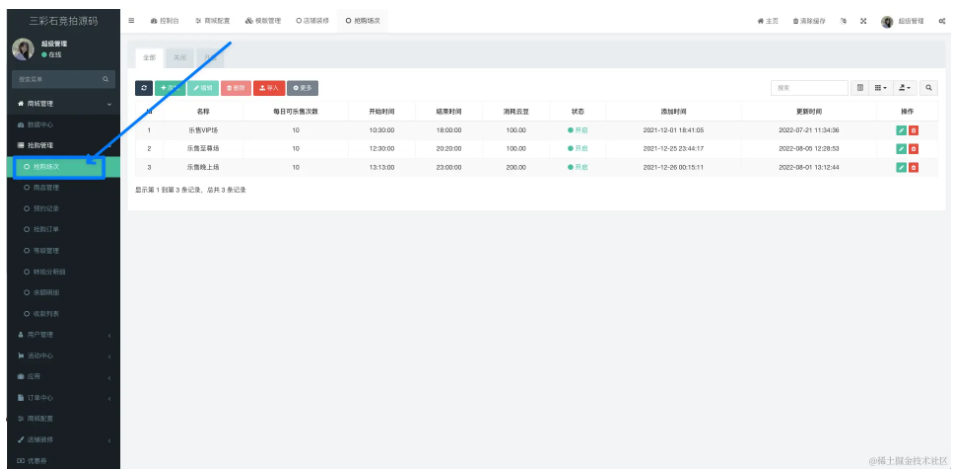Click the red 导入 import button

point(268,89)
